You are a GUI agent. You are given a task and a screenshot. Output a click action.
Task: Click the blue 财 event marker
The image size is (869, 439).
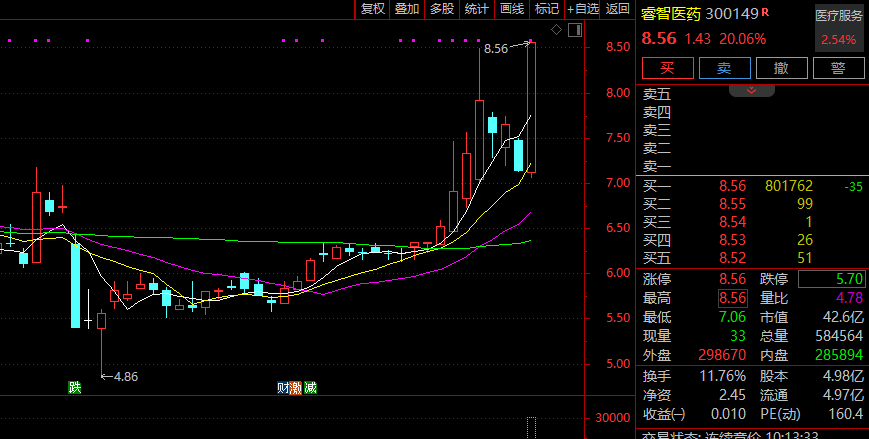[x=283, y=387]
